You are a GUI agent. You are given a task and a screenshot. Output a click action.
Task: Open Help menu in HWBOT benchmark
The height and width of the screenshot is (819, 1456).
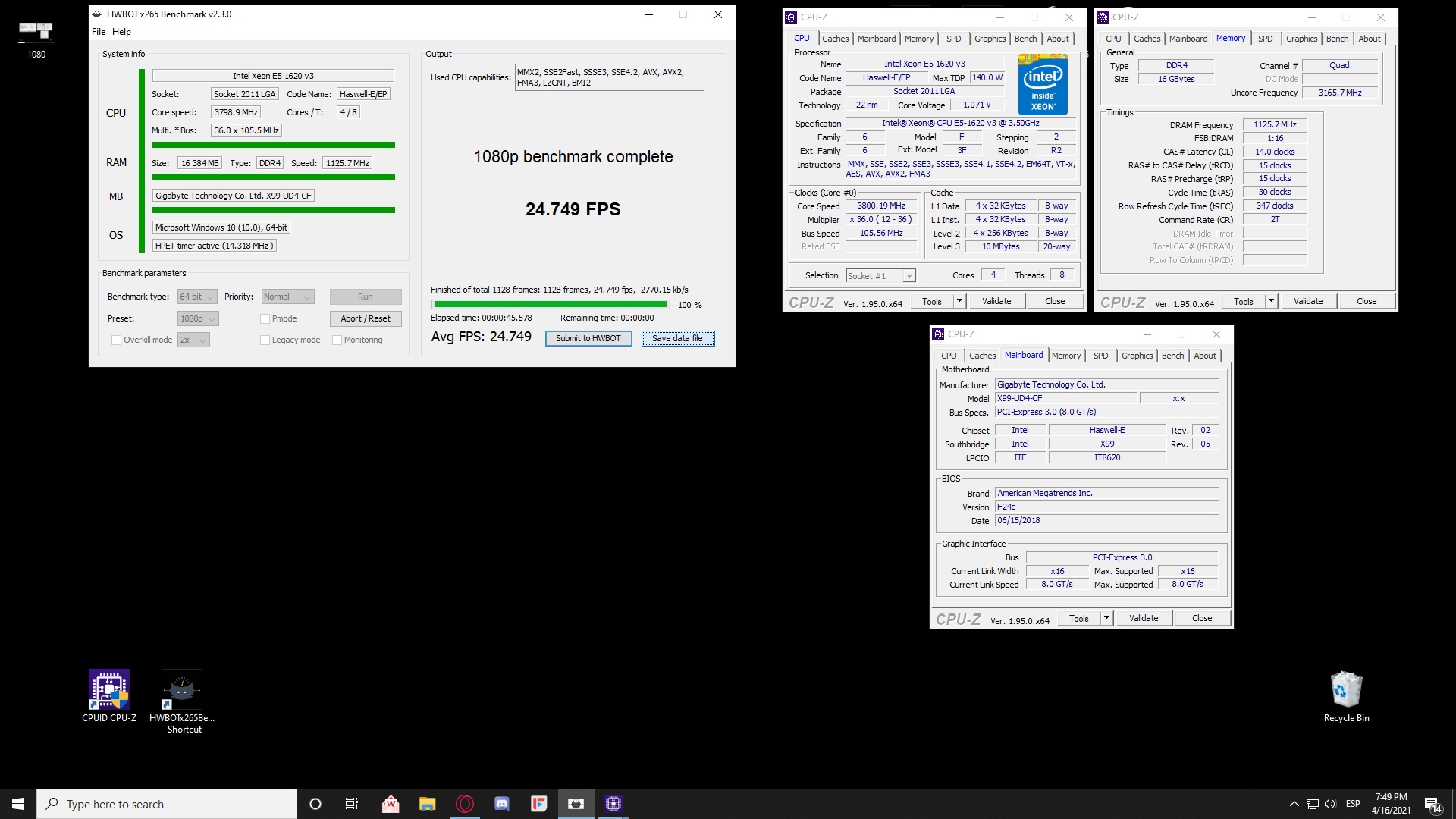tap(121, 32)
